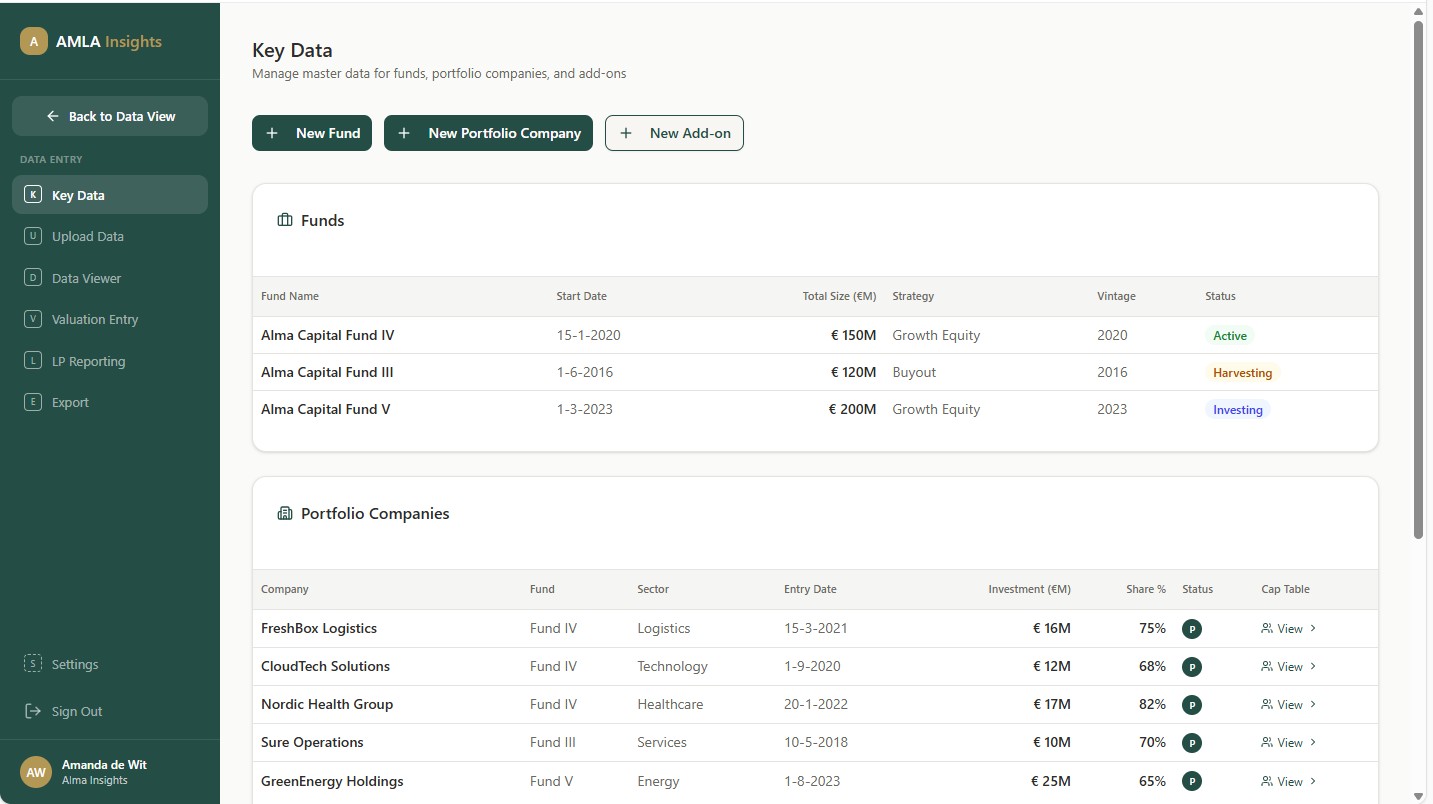Image resolution: width=1433 pixels, height=804 pixels.
Task: Click the Investment (€M) column header
Action: 1029,589
